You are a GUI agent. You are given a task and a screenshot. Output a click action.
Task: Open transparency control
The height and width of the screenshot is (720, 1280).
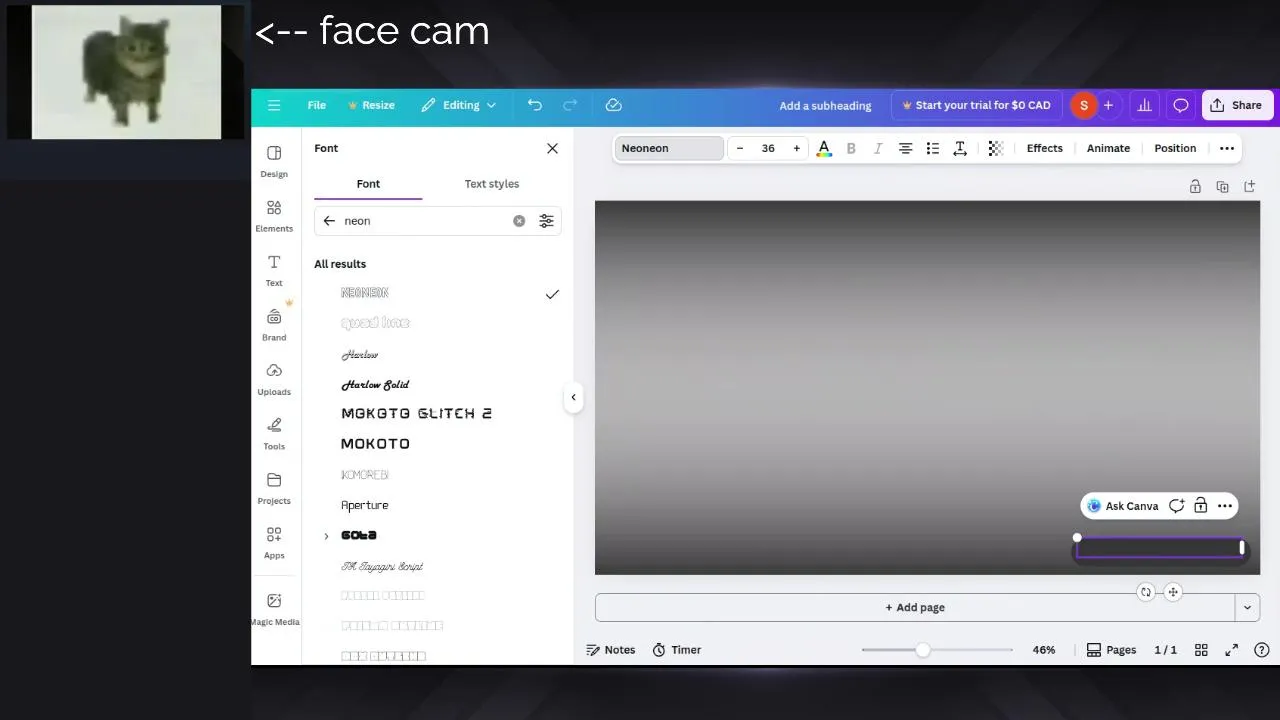coord(996,148)
